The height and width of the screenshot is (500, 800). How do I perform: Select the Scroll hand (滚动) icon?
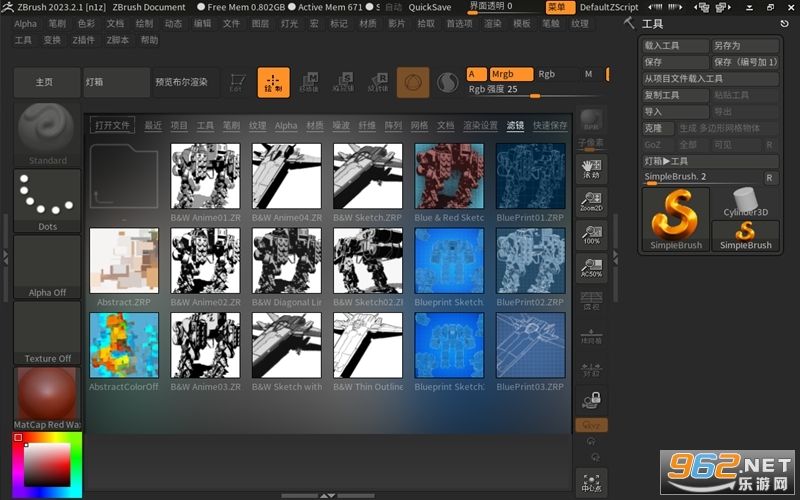(591, 169)
